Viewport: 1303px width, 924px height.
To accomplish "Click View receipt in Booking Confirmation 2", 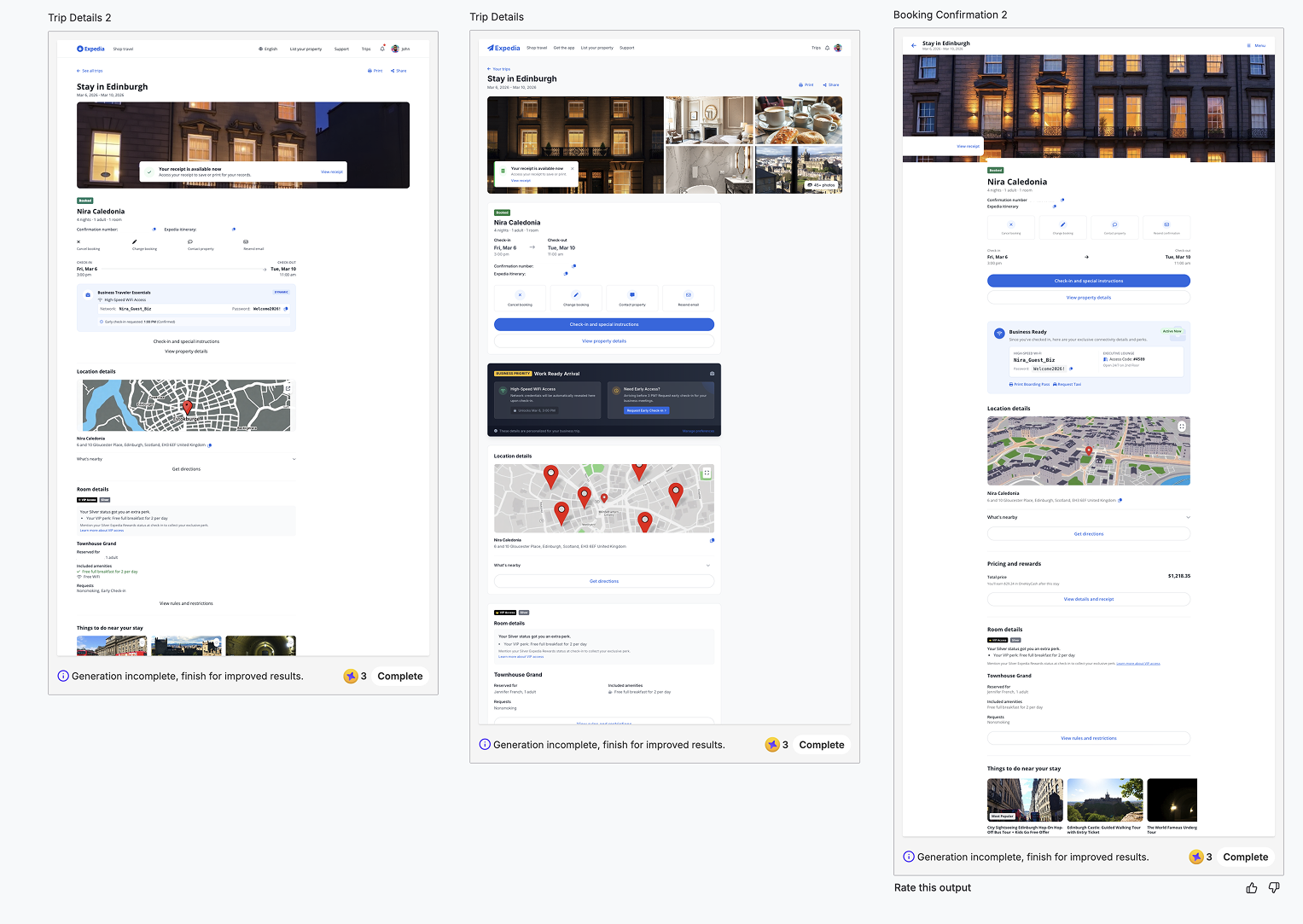I will [x=968, y=146].
